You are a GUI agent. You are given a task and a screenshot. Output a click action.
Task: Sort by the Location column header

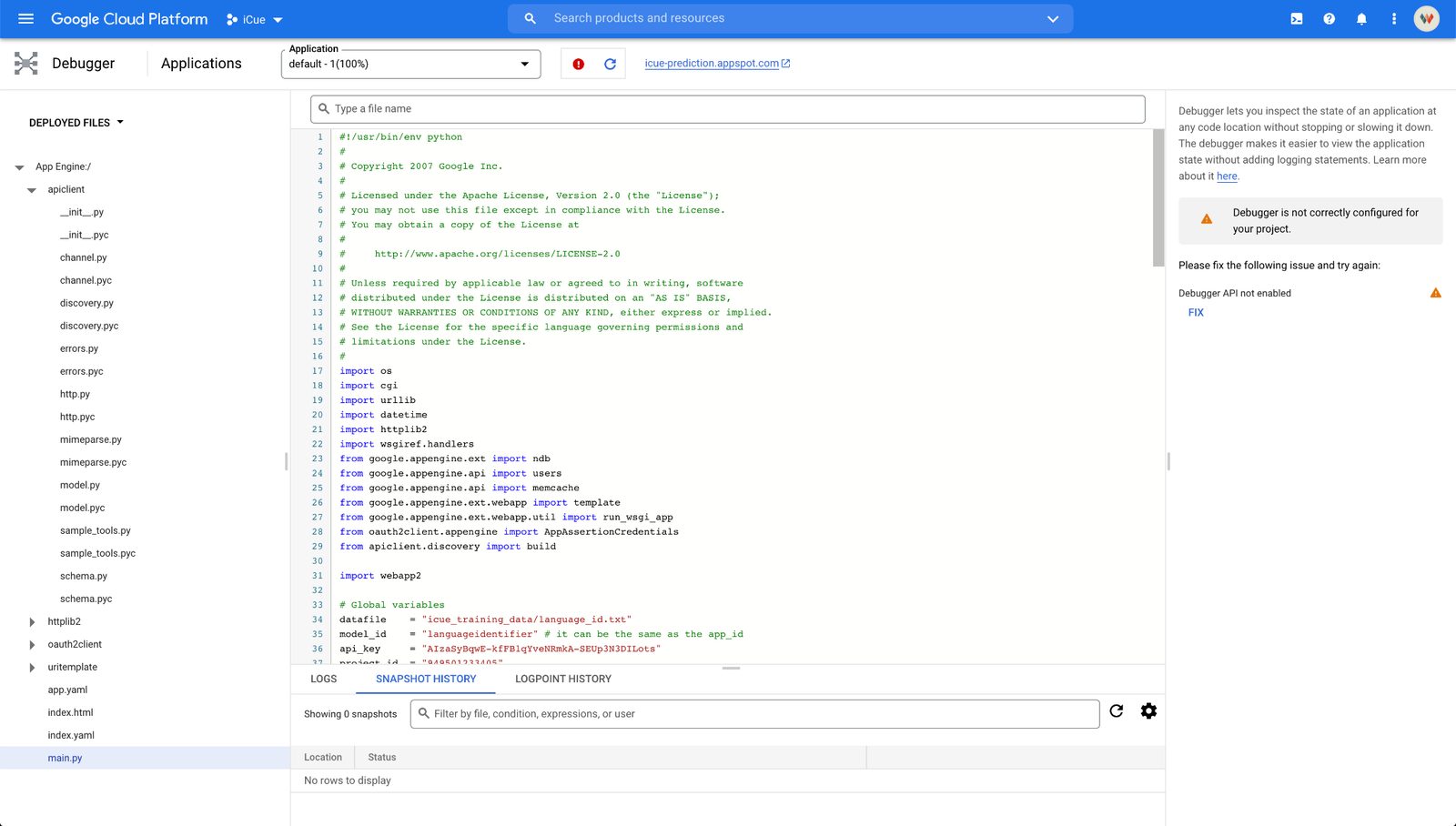pyautogui.click(x=323, y=757)
